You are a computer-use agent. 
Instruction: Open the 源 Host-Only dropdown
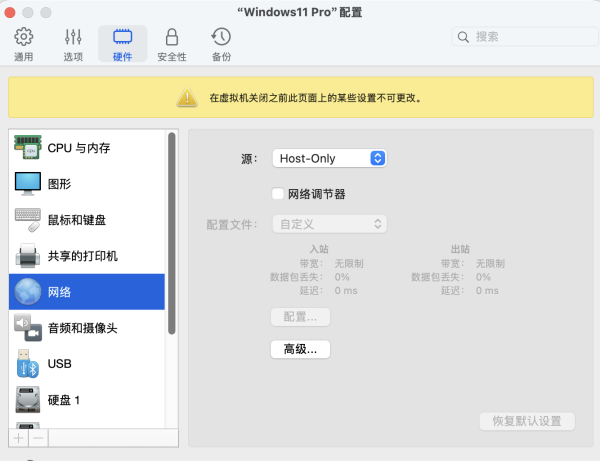(x=329, y=158)
